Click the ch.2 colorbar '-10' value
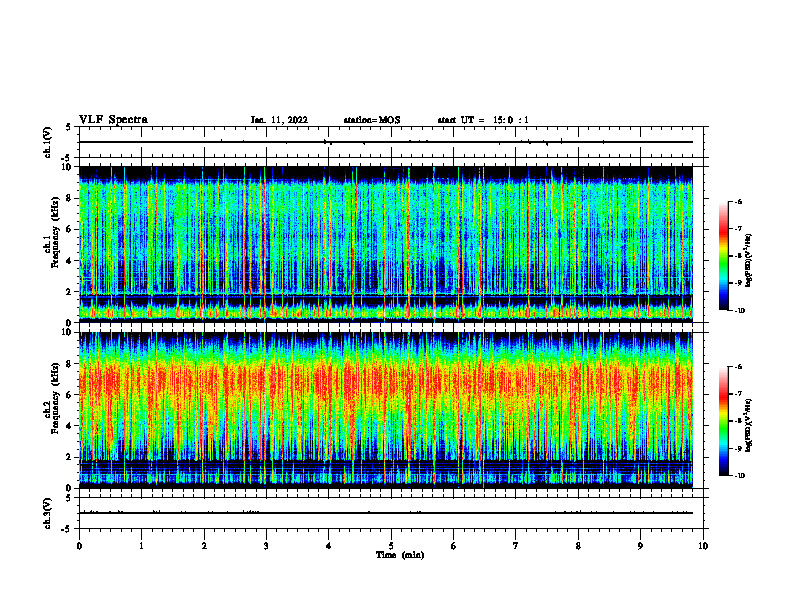The width and height of the screenshot is (792, 612). coord(740,476)
